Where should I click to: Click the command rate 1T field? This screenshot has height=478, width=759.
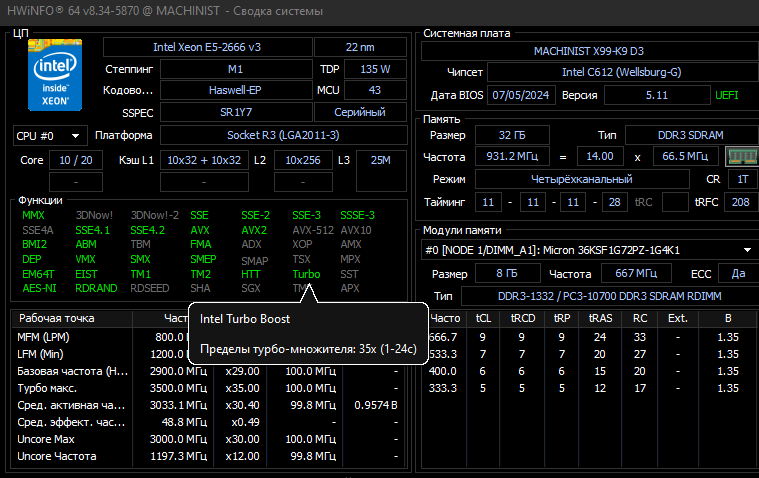coord(743,179)
